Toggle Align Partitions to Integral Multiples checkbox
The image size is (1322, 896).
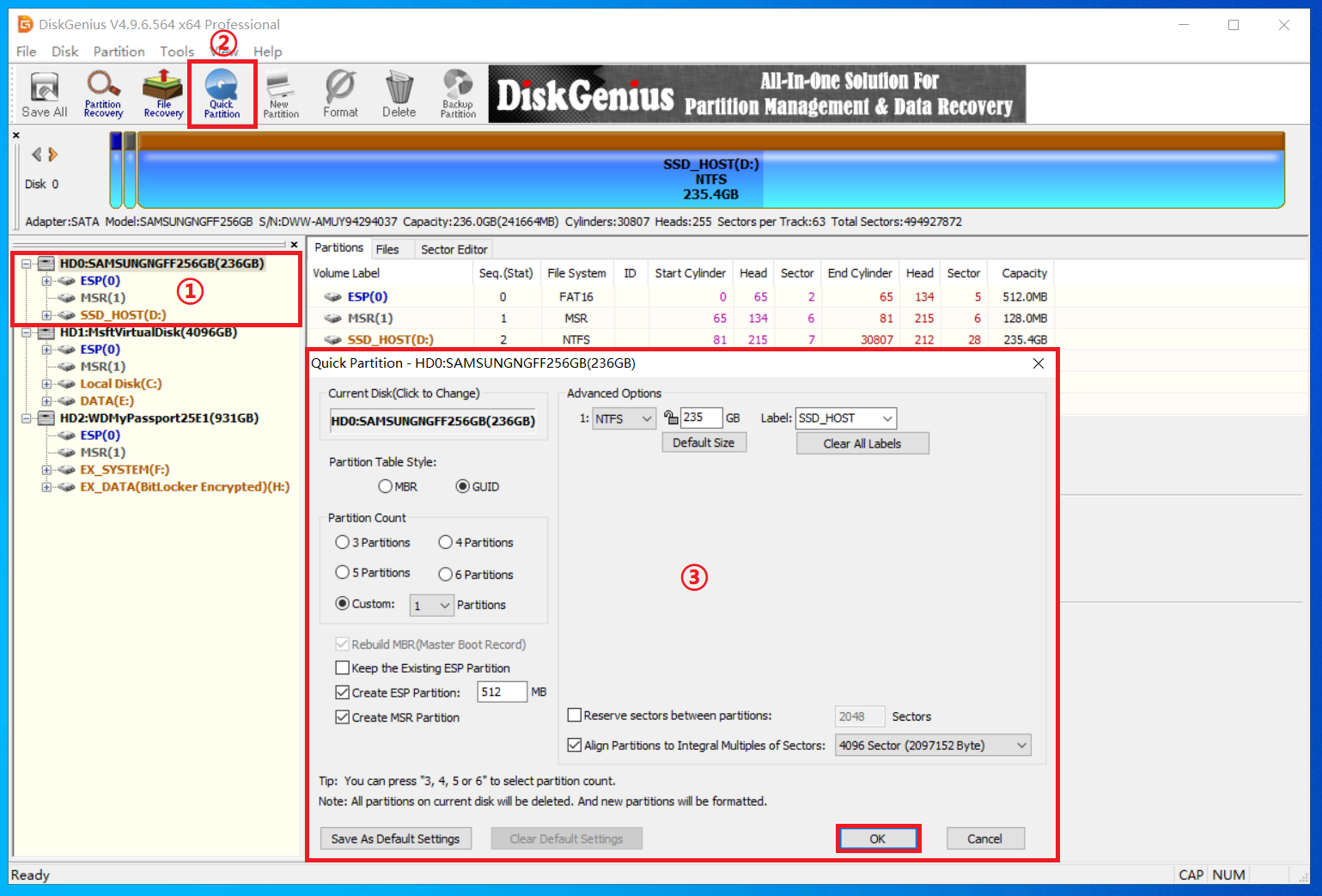pyautogui.click(x=575, y=745)
